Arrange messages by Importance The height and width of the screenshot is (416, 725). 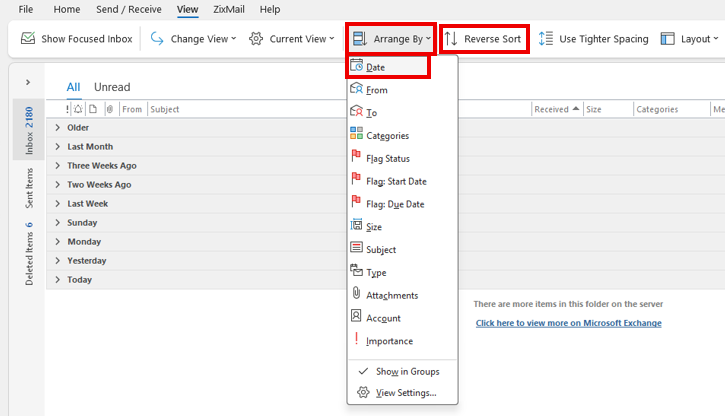coord(402,341)
